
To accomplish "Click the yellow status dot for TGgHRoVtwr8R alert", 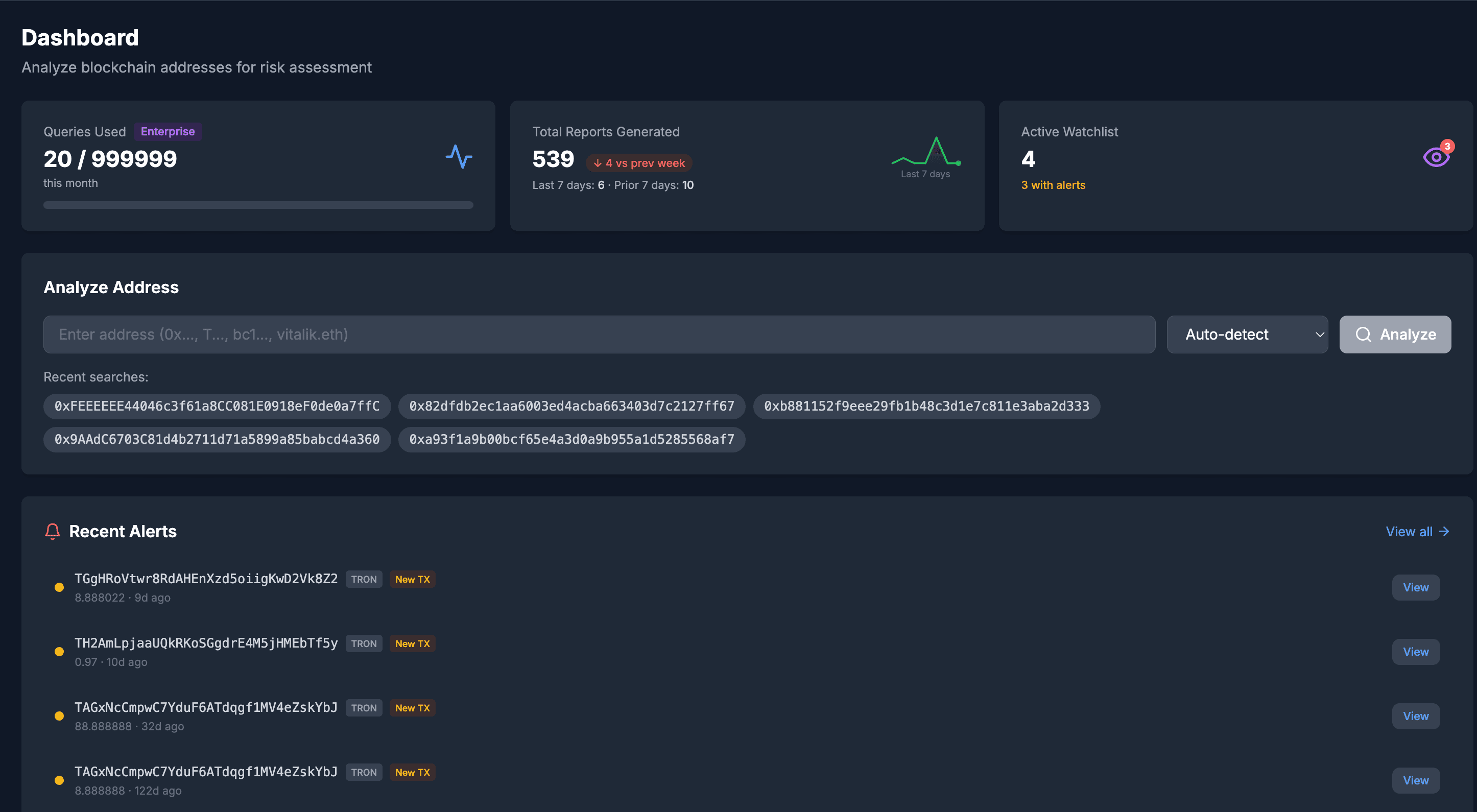I will (59, 587).
